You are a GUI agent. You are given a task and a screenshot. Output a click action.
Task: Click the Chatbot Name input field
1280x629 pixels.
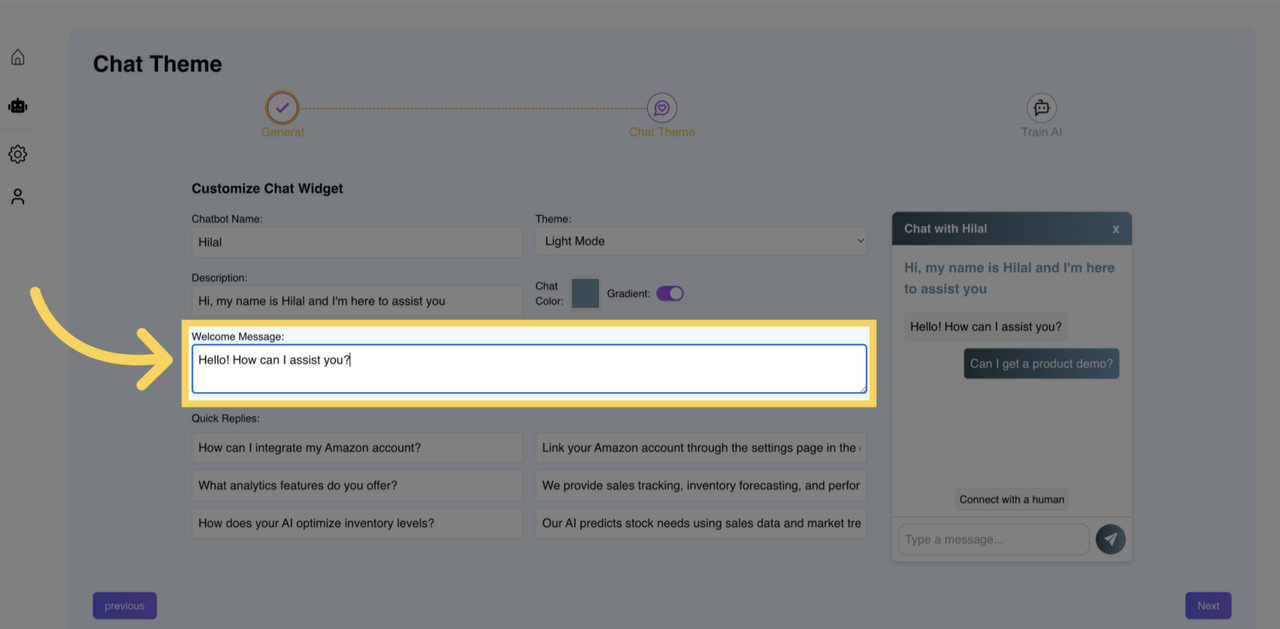(357, 242)
